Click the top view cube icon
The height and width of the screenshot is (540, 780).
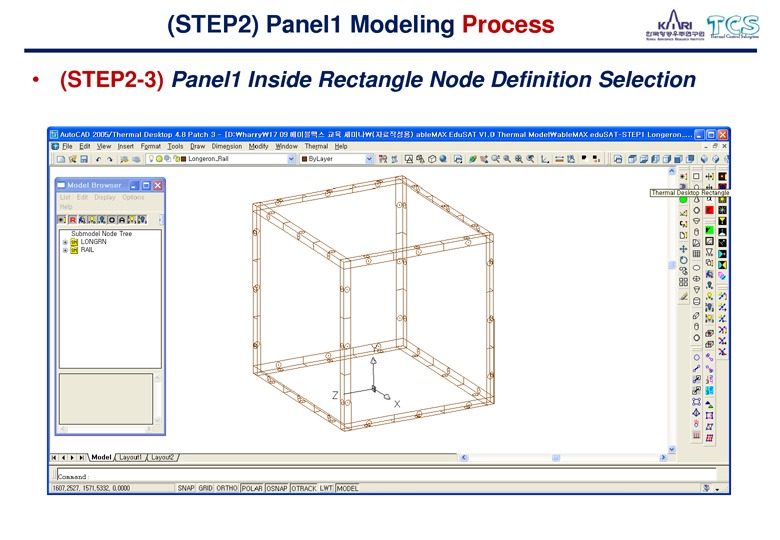[x=632, y=159]
